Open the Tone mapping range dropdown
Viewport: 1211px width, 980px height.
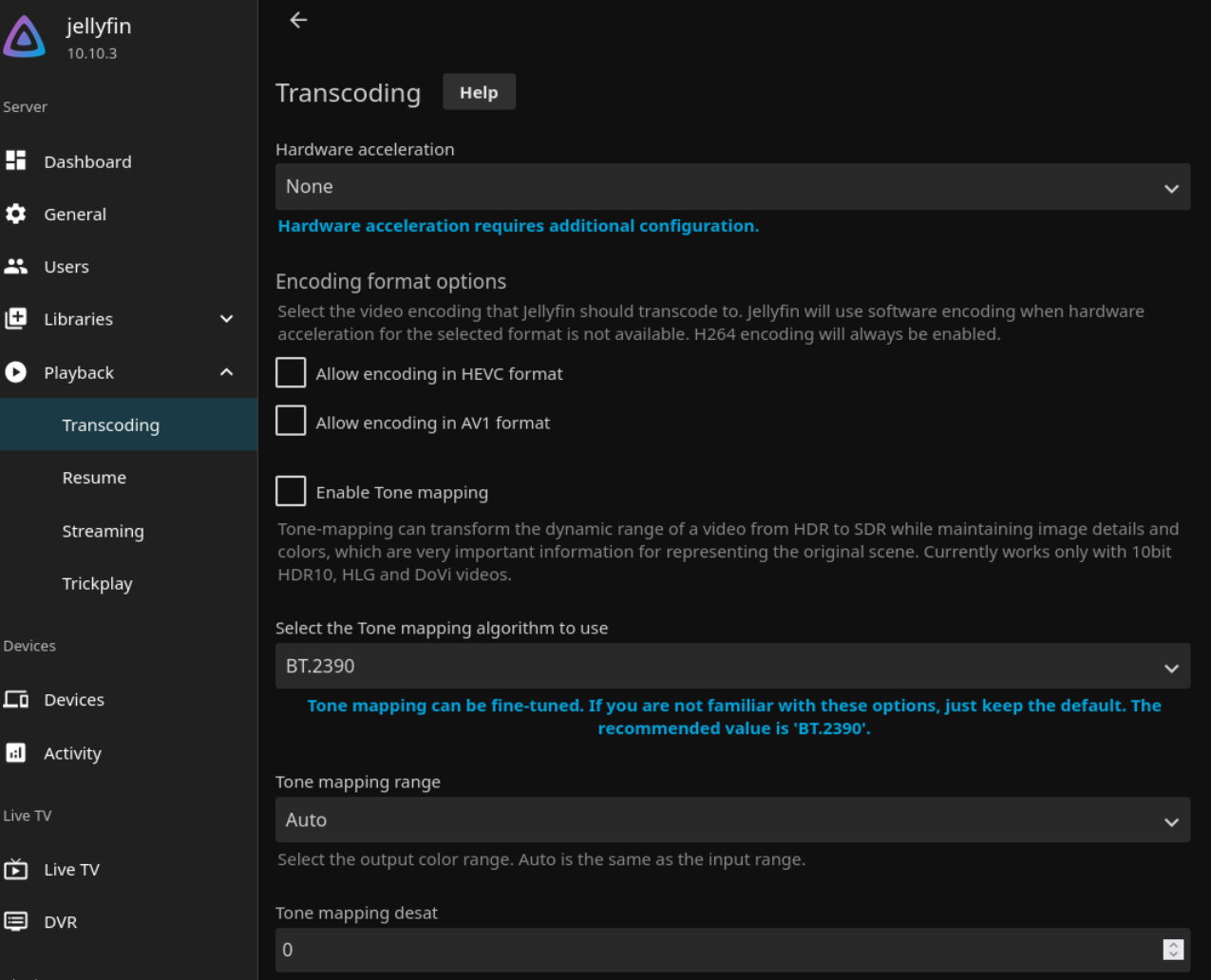click(732, 820)
